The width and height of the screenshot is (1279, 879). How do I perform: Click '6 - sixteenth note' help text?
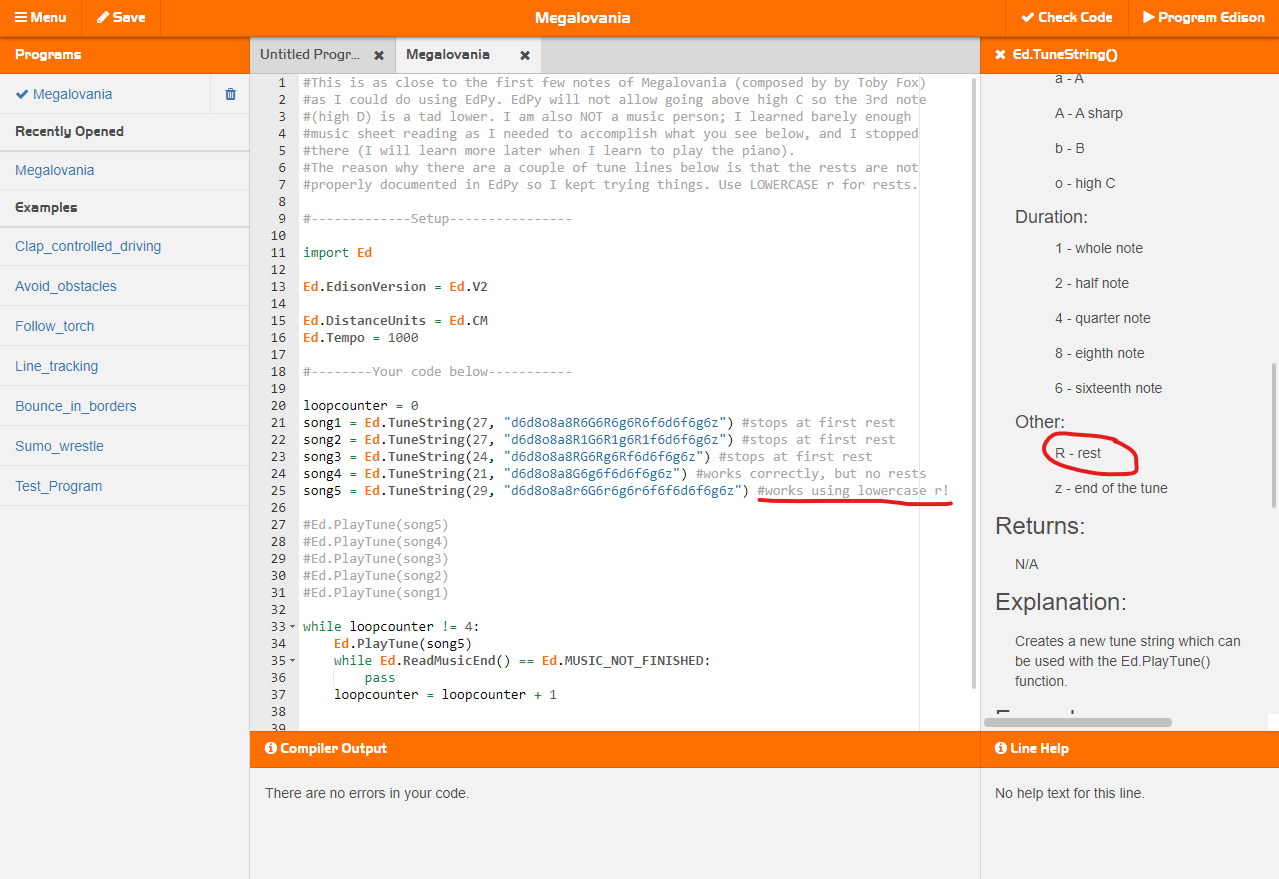click(1108, 388)
